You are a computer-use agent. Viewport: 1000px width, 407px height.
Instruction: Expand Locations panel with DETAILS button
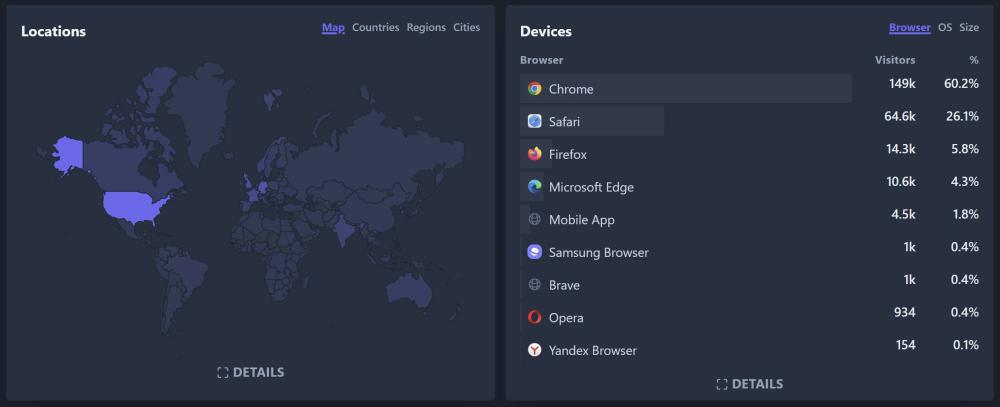tap(251, 373)
